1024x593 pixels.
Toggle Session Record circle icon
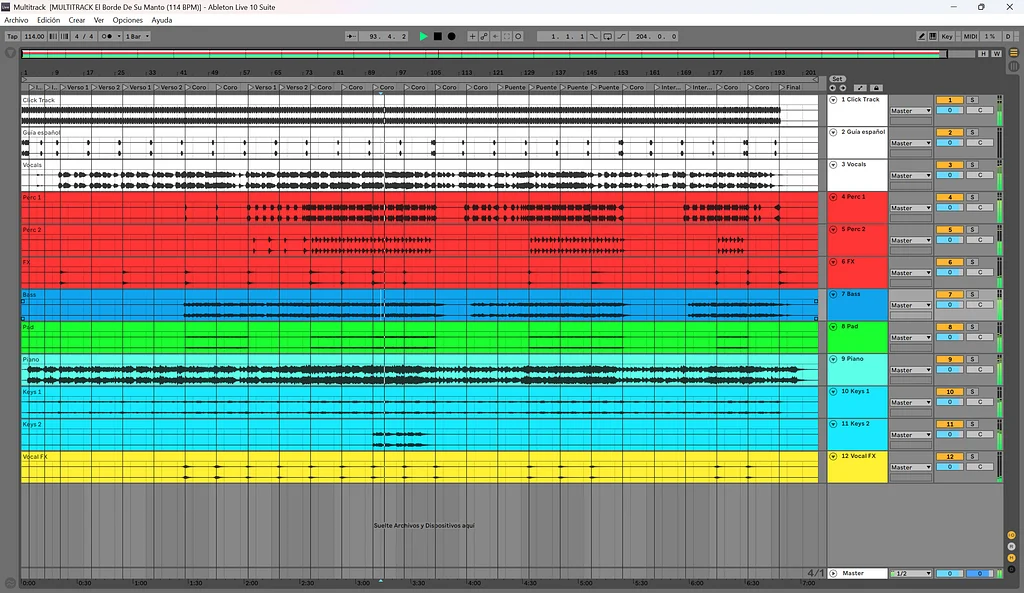point(519,37)
